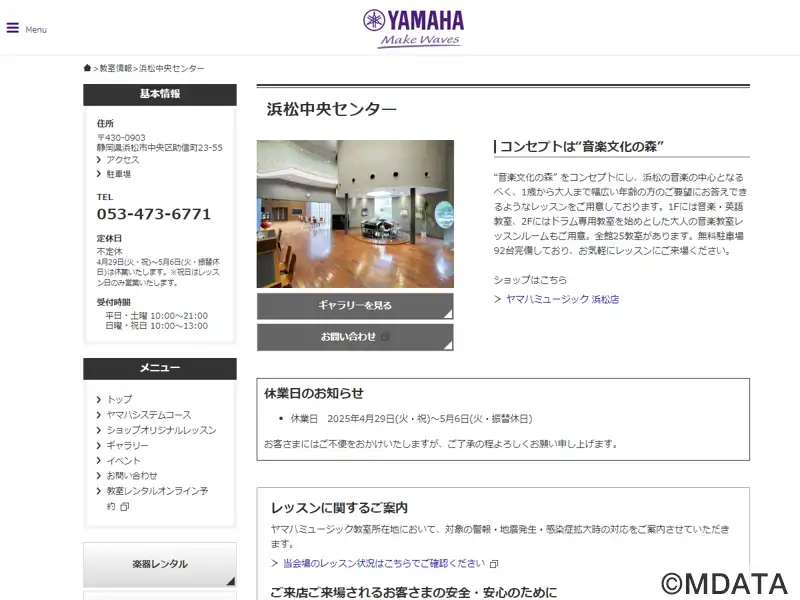
Task: Click the Yamaha Make Waves logo
Action: click(x=414, y=29)
